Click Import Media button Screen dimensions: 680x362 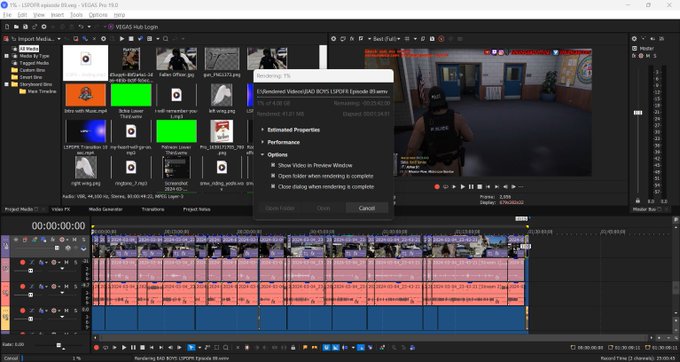[33, 39]
